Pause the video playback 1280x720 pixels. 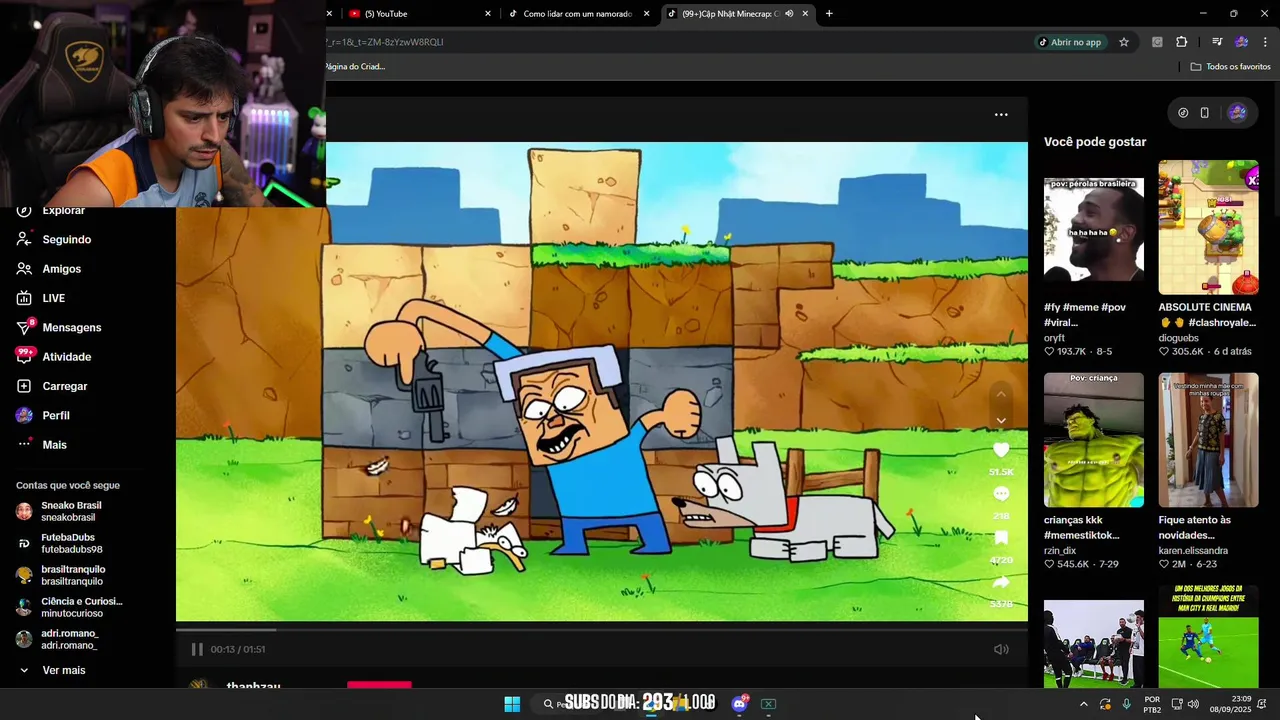(197, 649)
